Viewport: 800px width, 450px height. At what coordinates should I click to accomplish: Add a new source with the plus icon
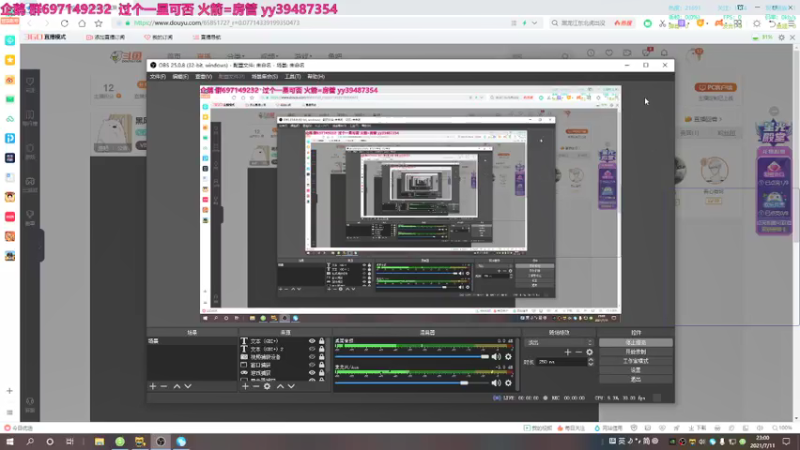245,386
